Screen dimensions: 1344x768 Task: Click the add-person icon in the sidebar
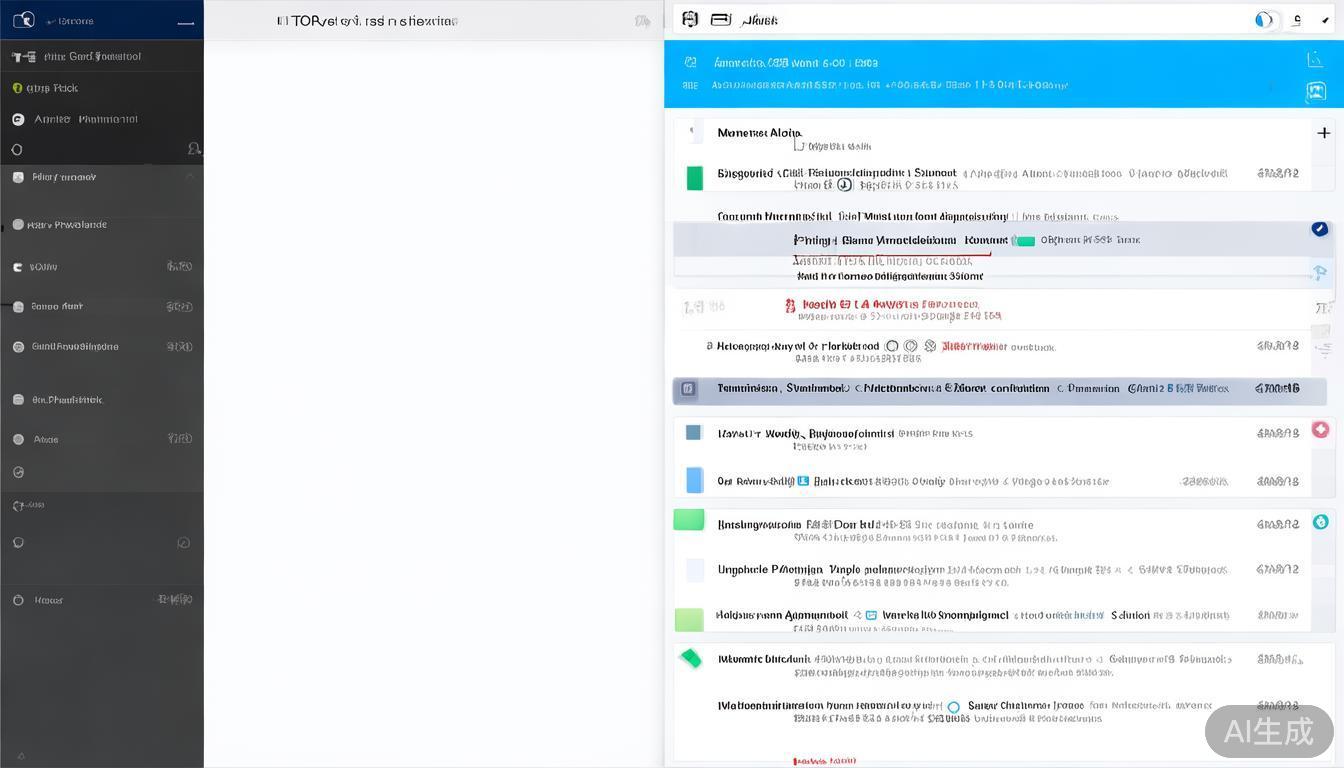195,148
